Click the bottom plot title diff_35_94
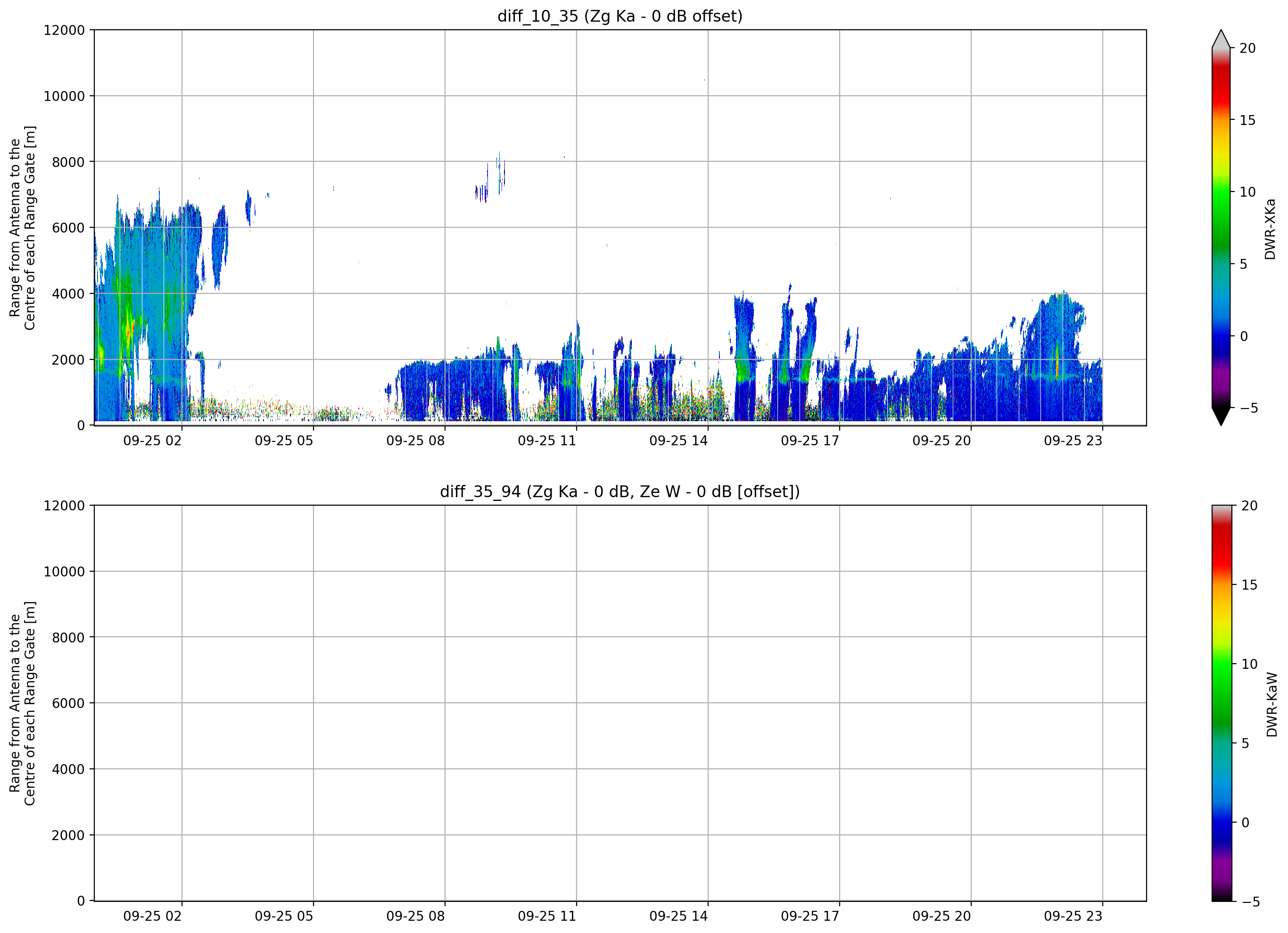 tap(619, 491)
